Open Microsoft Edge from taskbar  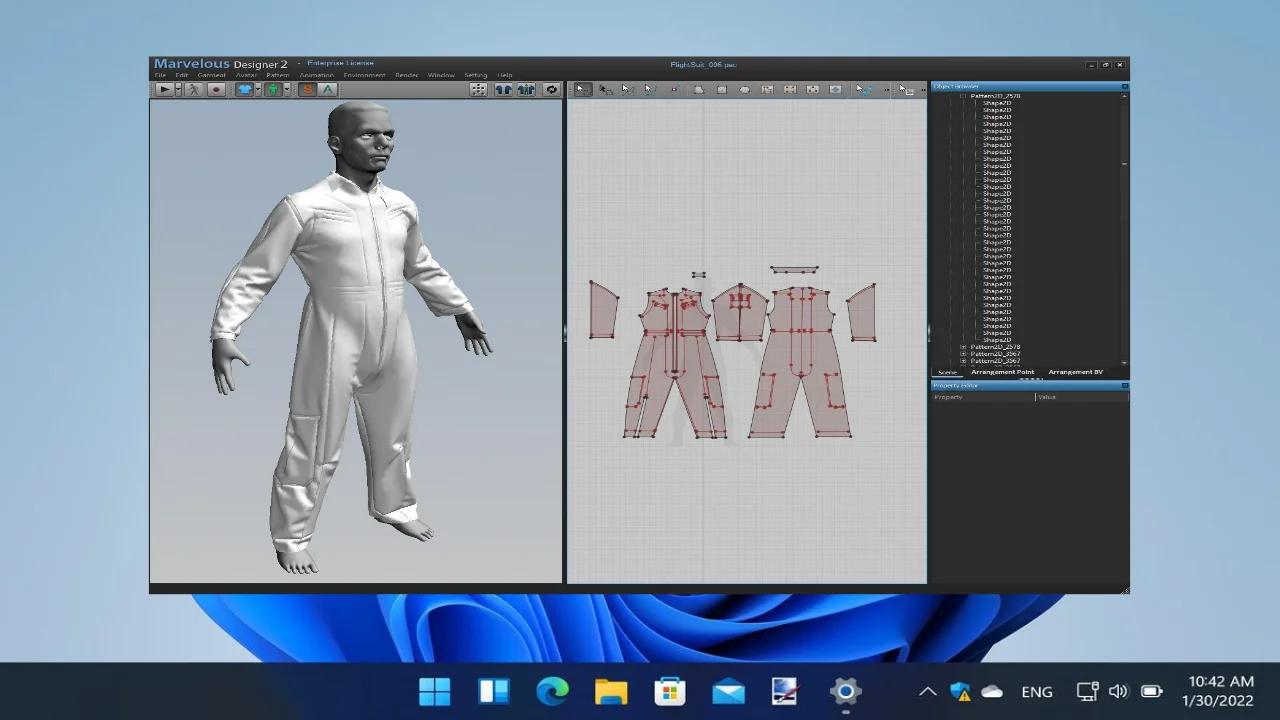click(x=552, y=691)
